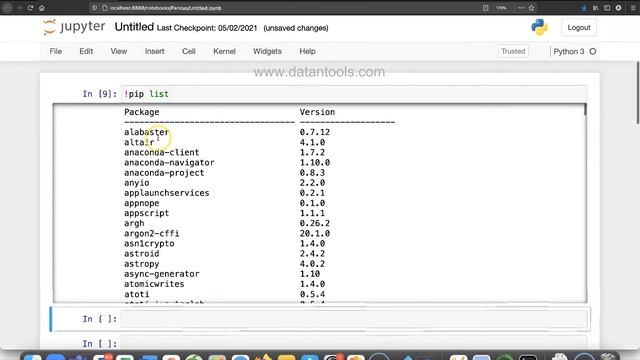
Task: Select the alabaster package name
Action: [146, 132]
